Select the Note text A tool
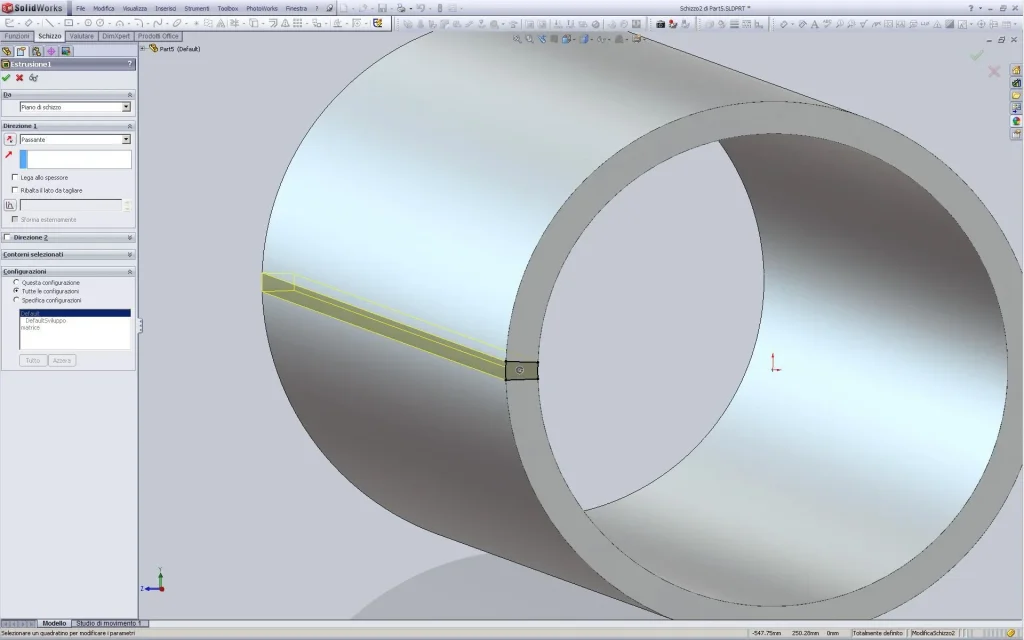Image resolution: width=1024 pixels, height=640 pixels. point(814,24)
